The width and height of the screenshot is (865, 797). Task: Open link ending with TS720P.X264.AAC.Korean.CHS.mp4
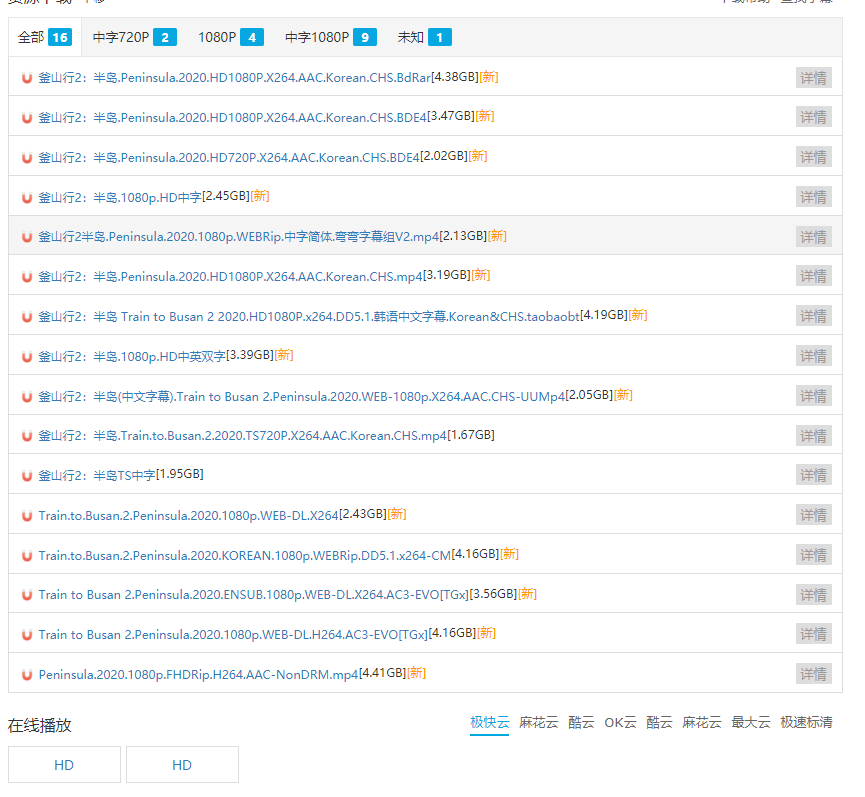pyautogui.click(x=242, y=436)
